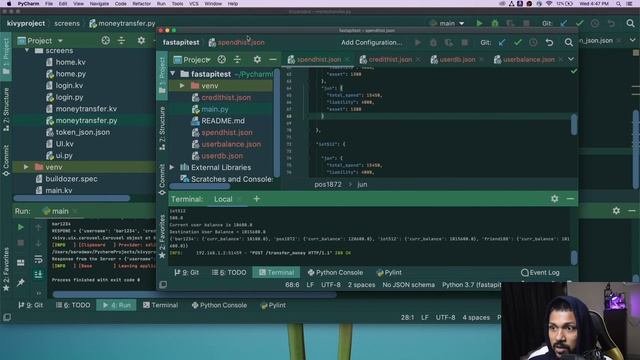Collapse the fastapitest root folder
Screen dimensions: 640x360
click(x=173, y=74)
